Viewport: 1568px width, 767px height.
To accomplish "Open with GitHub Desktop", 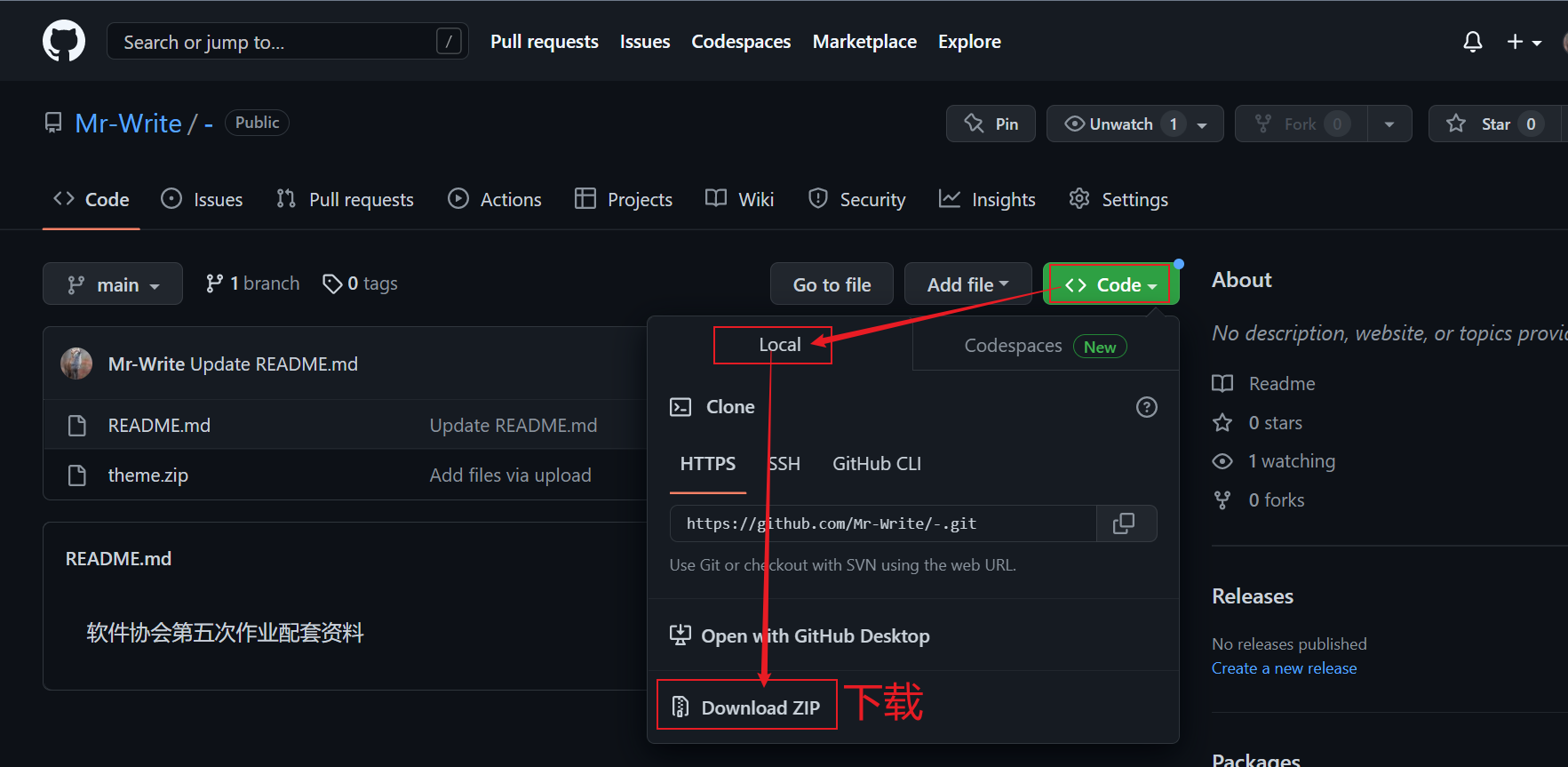I will click(800, 635).
